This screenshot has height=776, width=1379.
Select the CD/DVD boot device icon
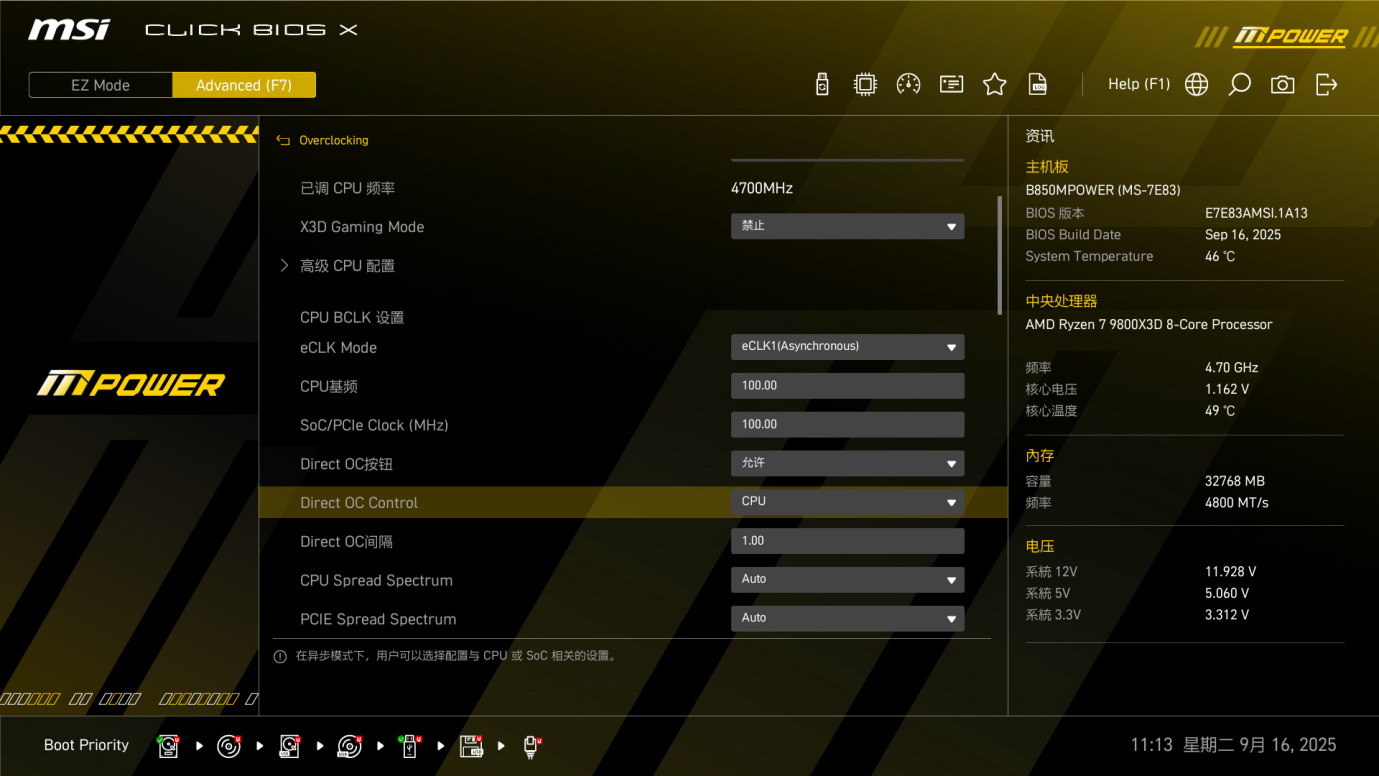[x=229, y=746]
